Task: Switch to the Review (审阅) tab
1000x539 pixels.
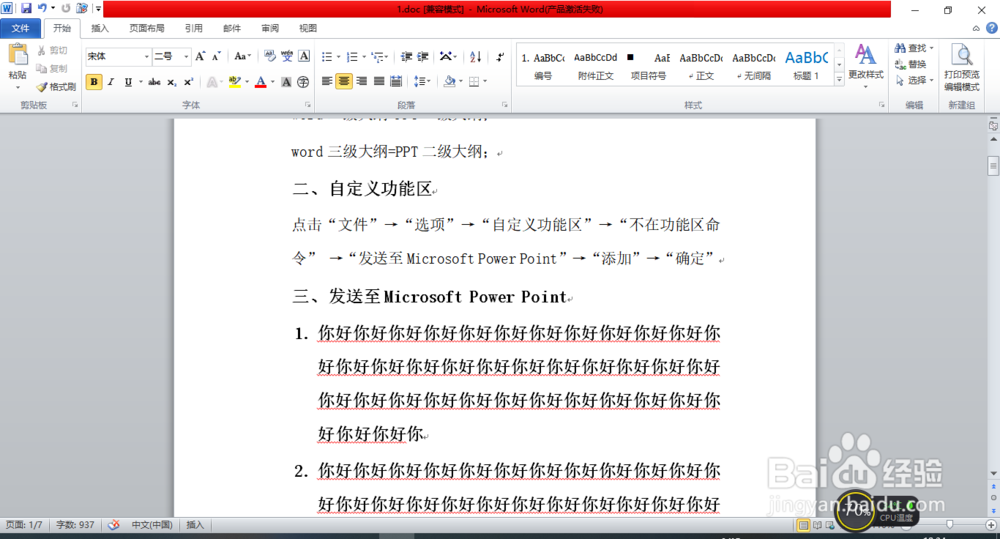Action: [270, 28]
